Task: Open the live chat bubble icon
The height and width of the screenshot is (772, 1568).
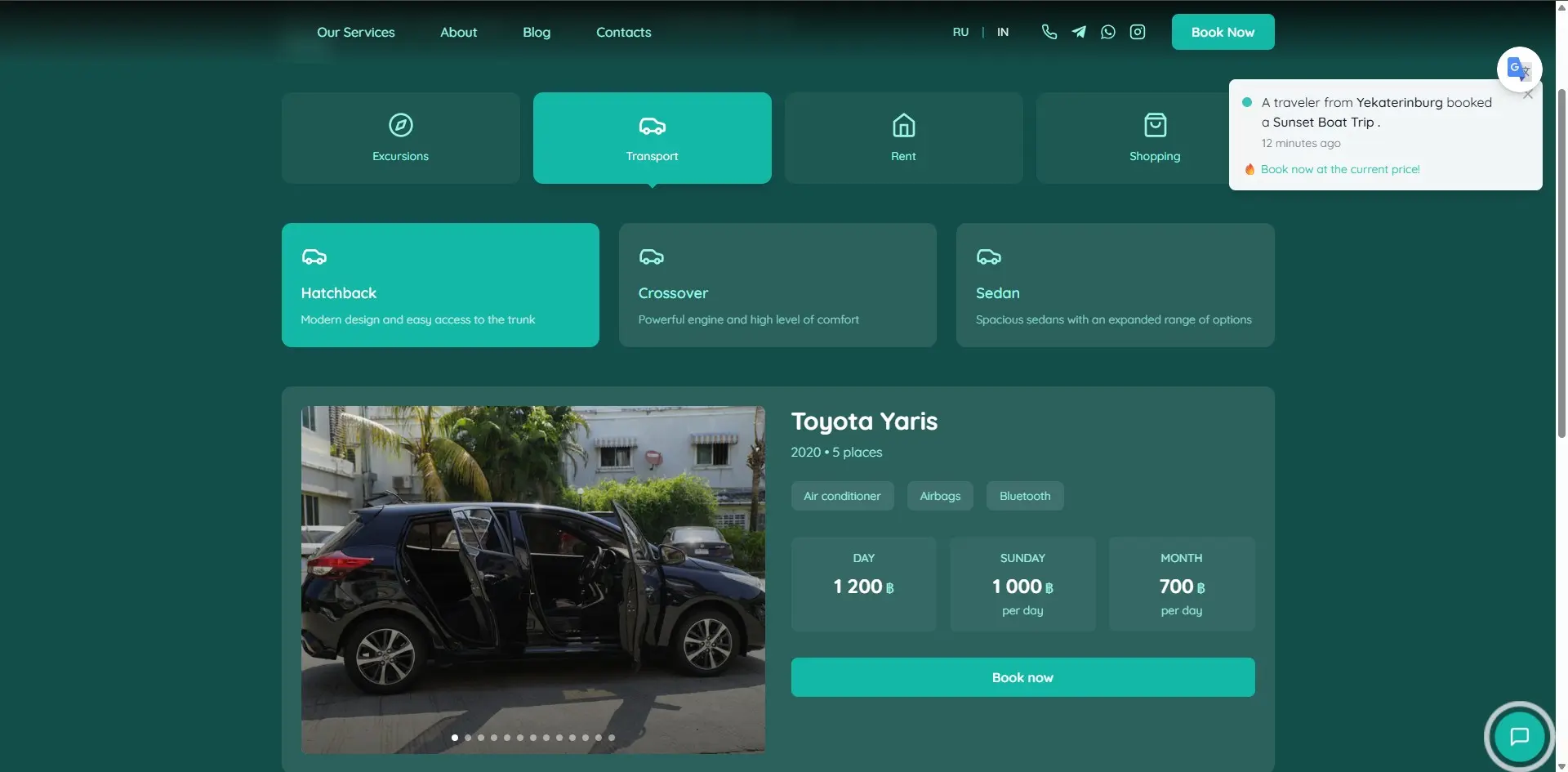Action: (x=1519, y=736)
